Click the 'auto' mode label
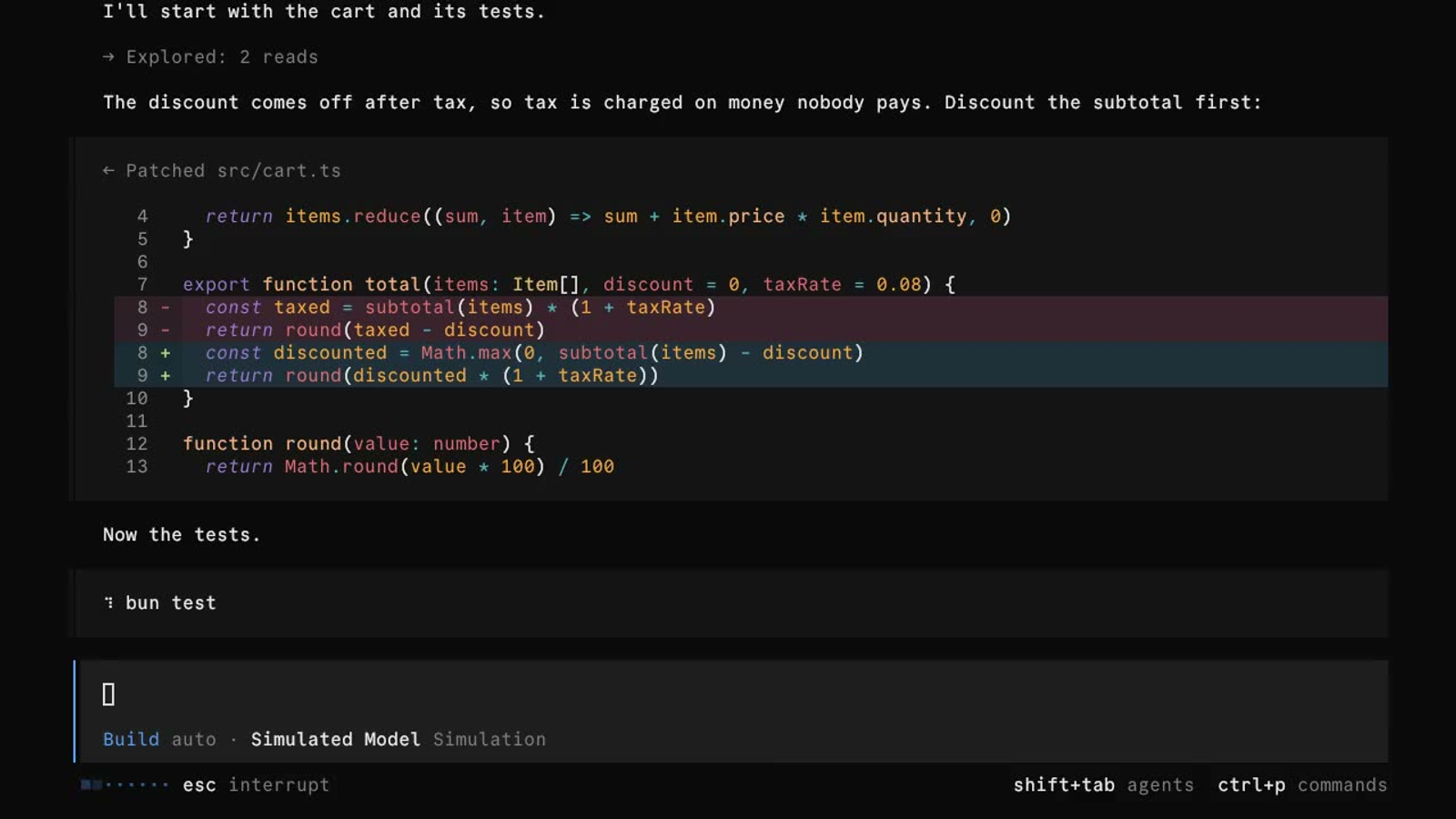1456x819 pixels. click(x=194, y=739)
